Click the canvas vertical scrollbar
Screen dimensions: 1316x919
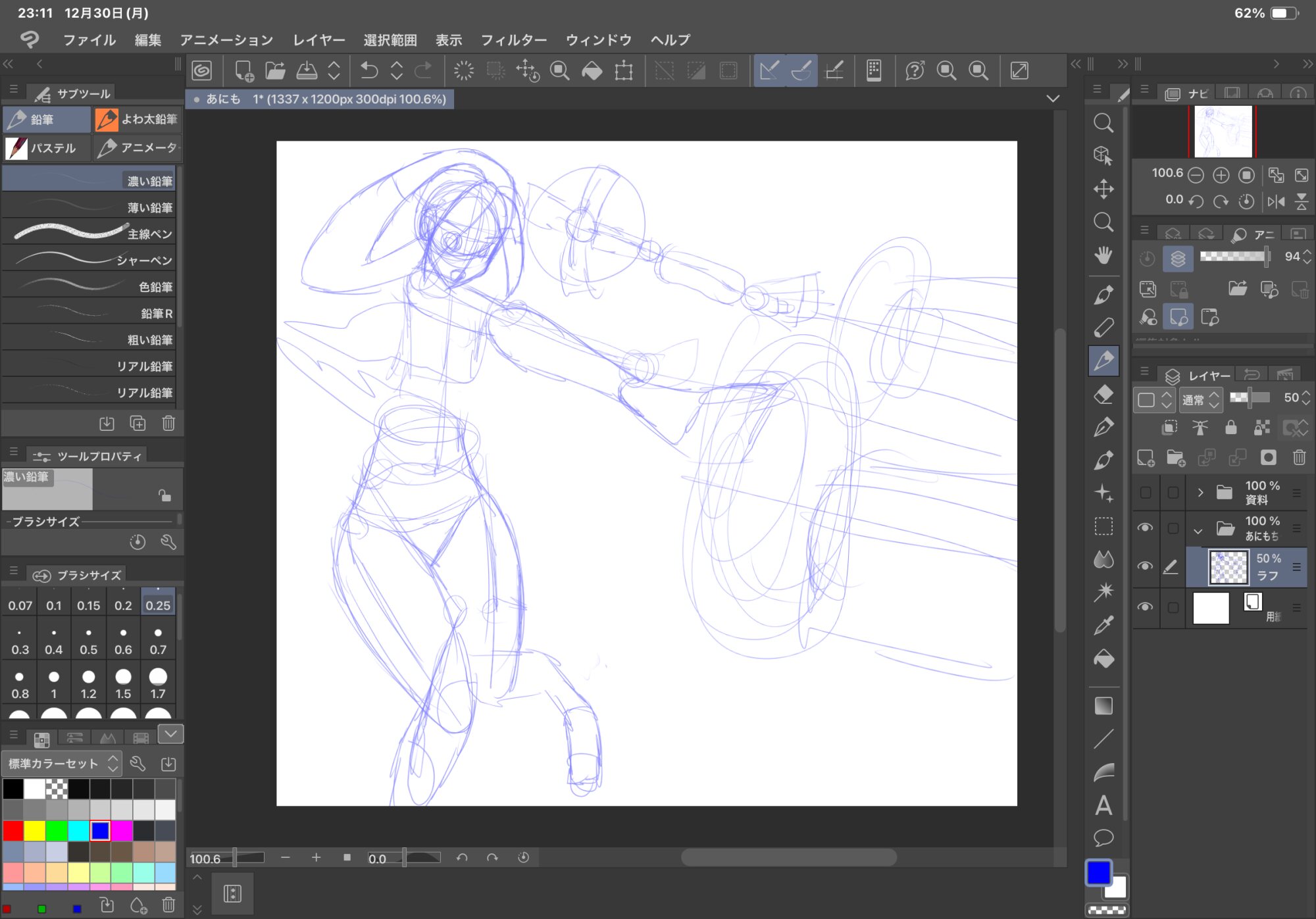point(1059,480)
